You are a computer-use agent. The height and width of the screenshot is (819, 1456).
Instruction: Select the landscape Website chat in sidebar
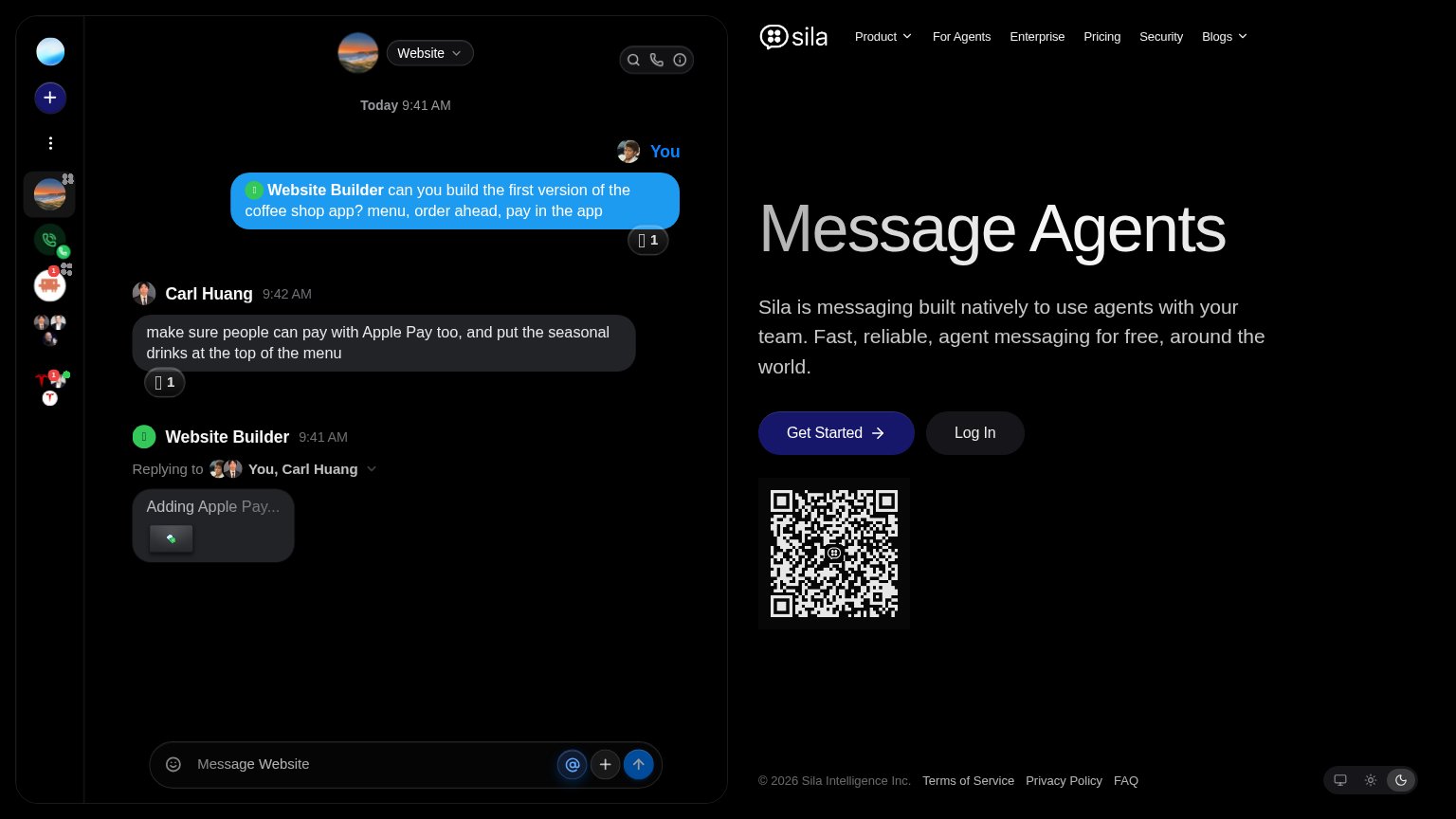(x=49, y=194)
